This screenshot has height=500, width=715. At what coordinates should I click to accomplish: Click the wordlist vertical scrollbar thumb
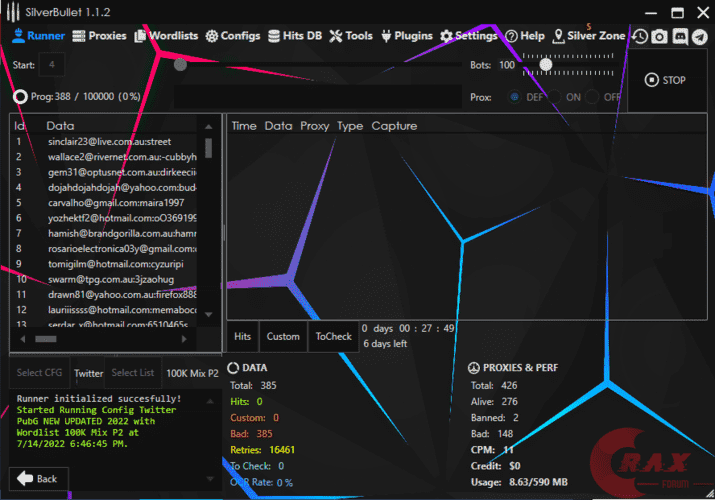[x=208, y=148]
